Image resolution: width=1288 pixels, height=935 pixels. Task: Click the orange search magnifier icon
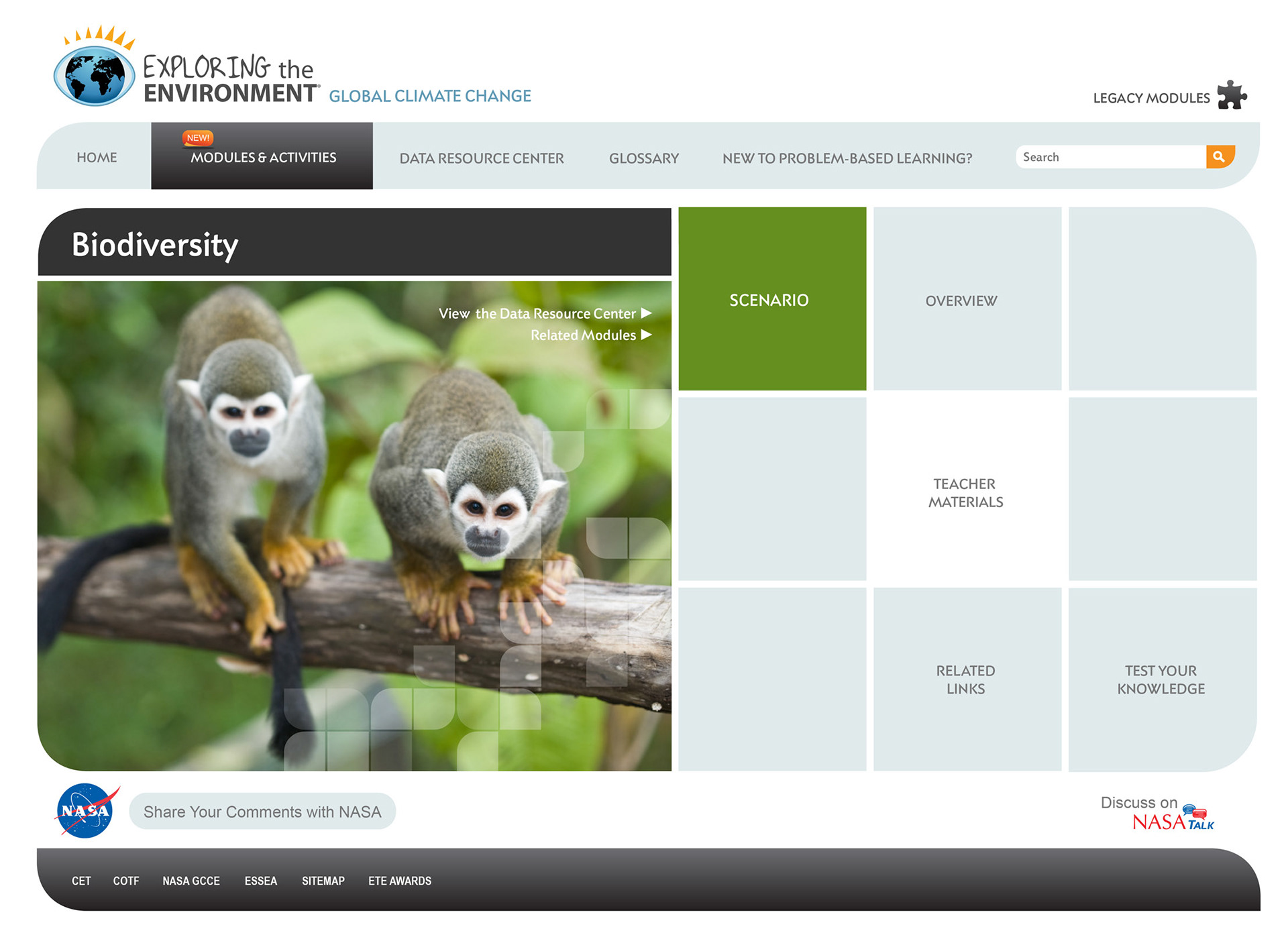click(1219, 157)
